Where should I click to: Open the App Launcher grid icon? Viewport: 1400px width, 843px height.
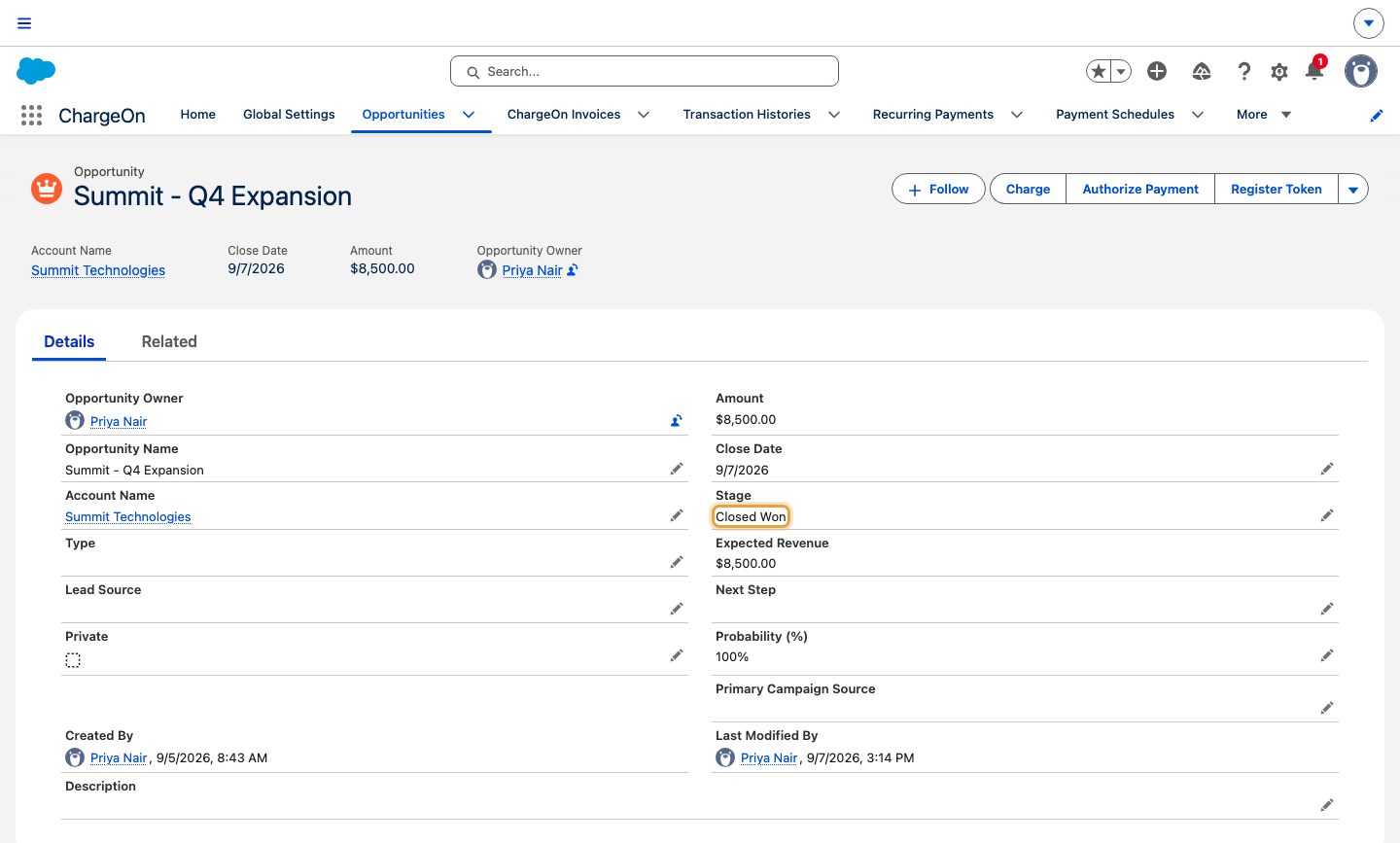point(31,116)
